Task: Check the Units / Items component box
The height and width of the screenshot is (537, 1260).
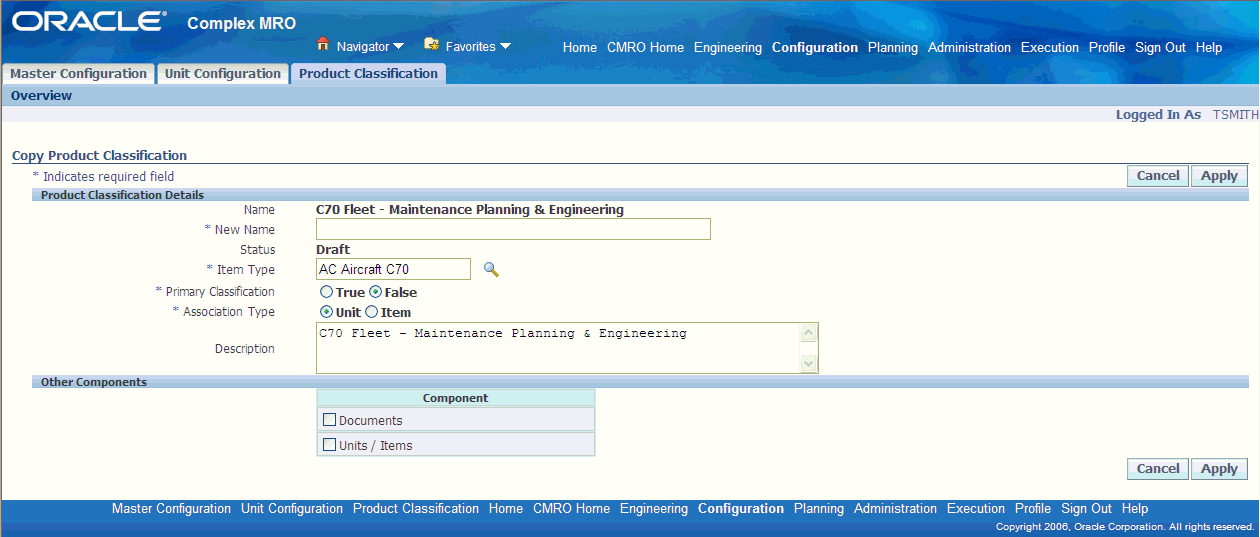Action: 329,445
